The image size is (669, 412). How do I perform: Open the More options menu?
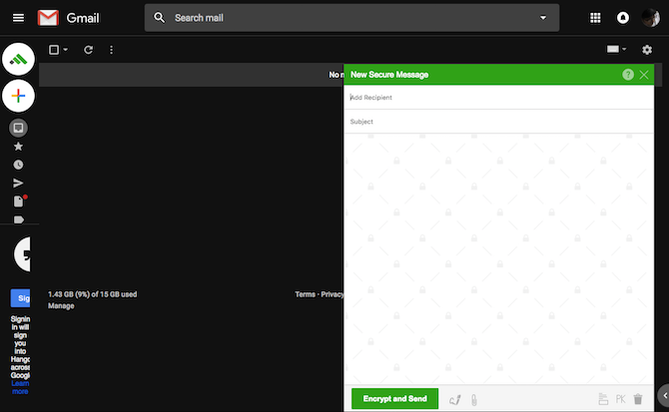point(111,50)
